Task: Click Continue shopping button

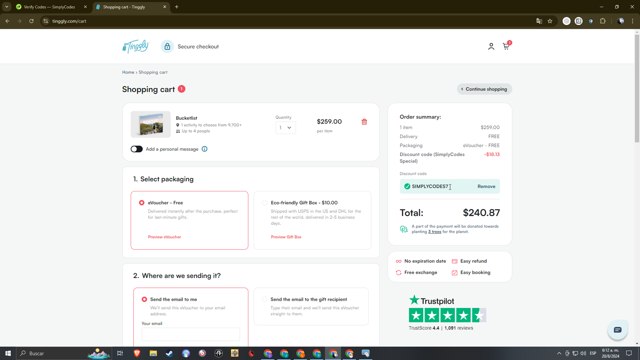Action: tap(484, 89)
